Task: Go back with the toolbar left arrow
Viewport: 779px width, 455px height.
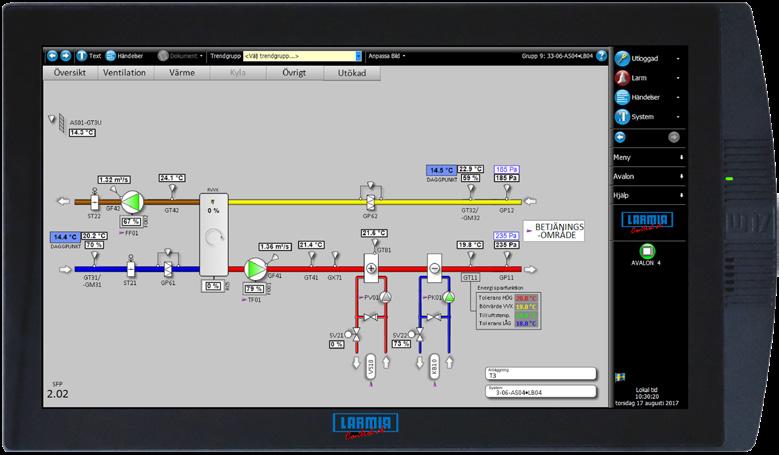Action: coord(52,56)
